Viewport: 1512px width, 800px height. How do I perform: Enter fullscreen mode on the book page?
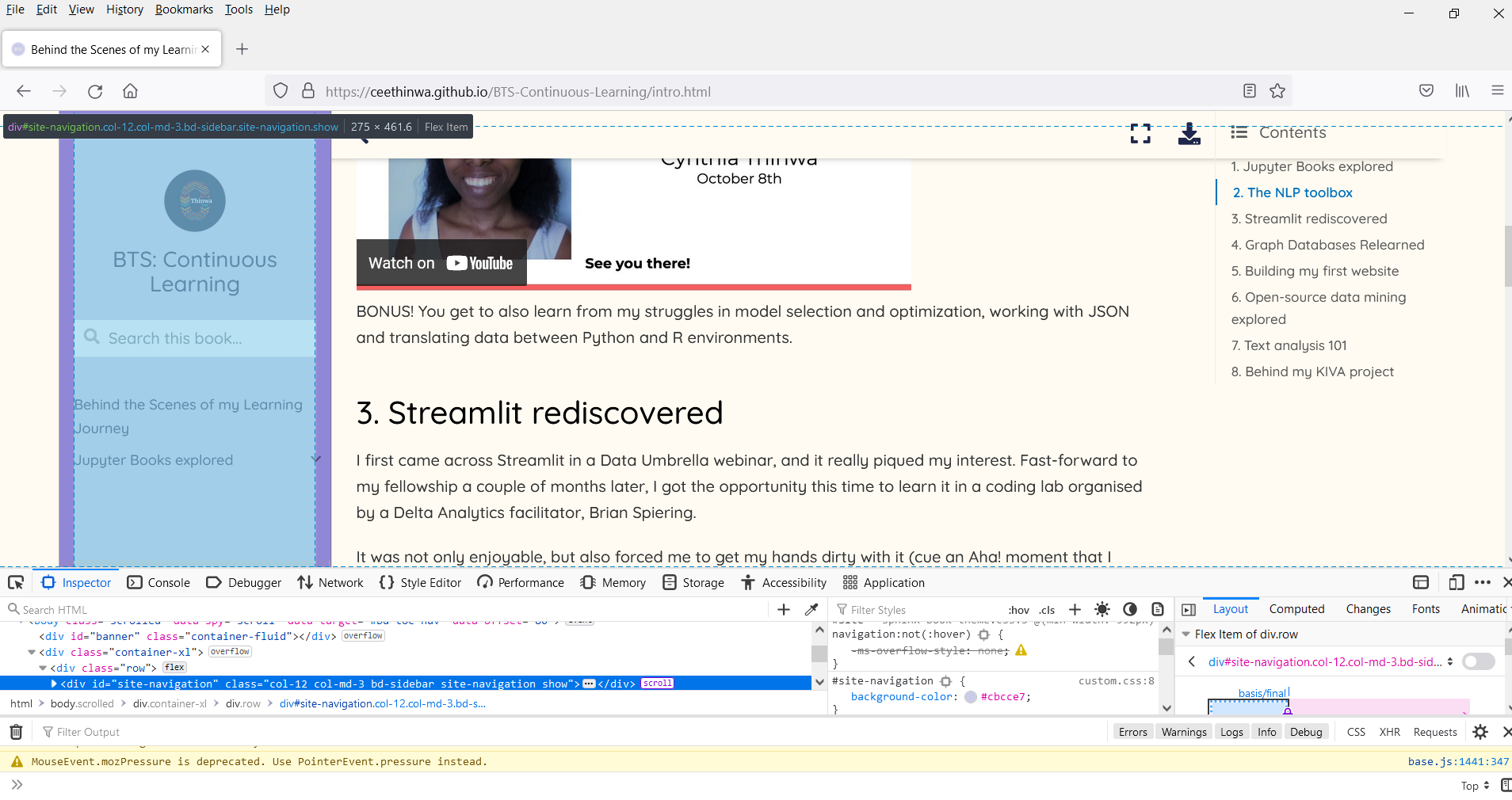1140,134
